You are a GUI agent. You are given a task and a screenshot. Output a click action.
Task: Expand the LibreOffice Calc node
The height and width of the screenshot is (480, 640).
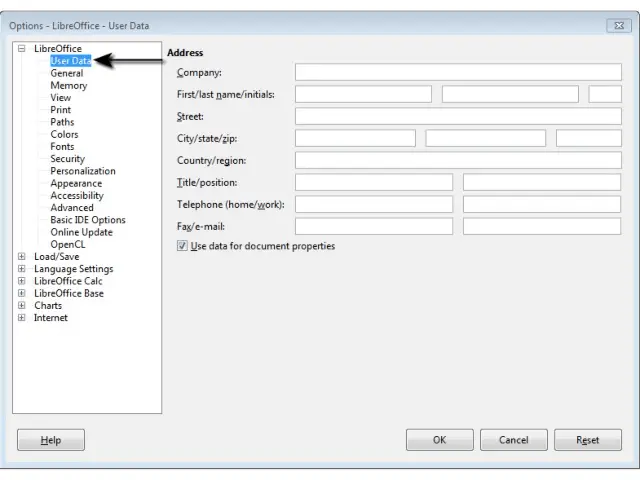point(22,281)
